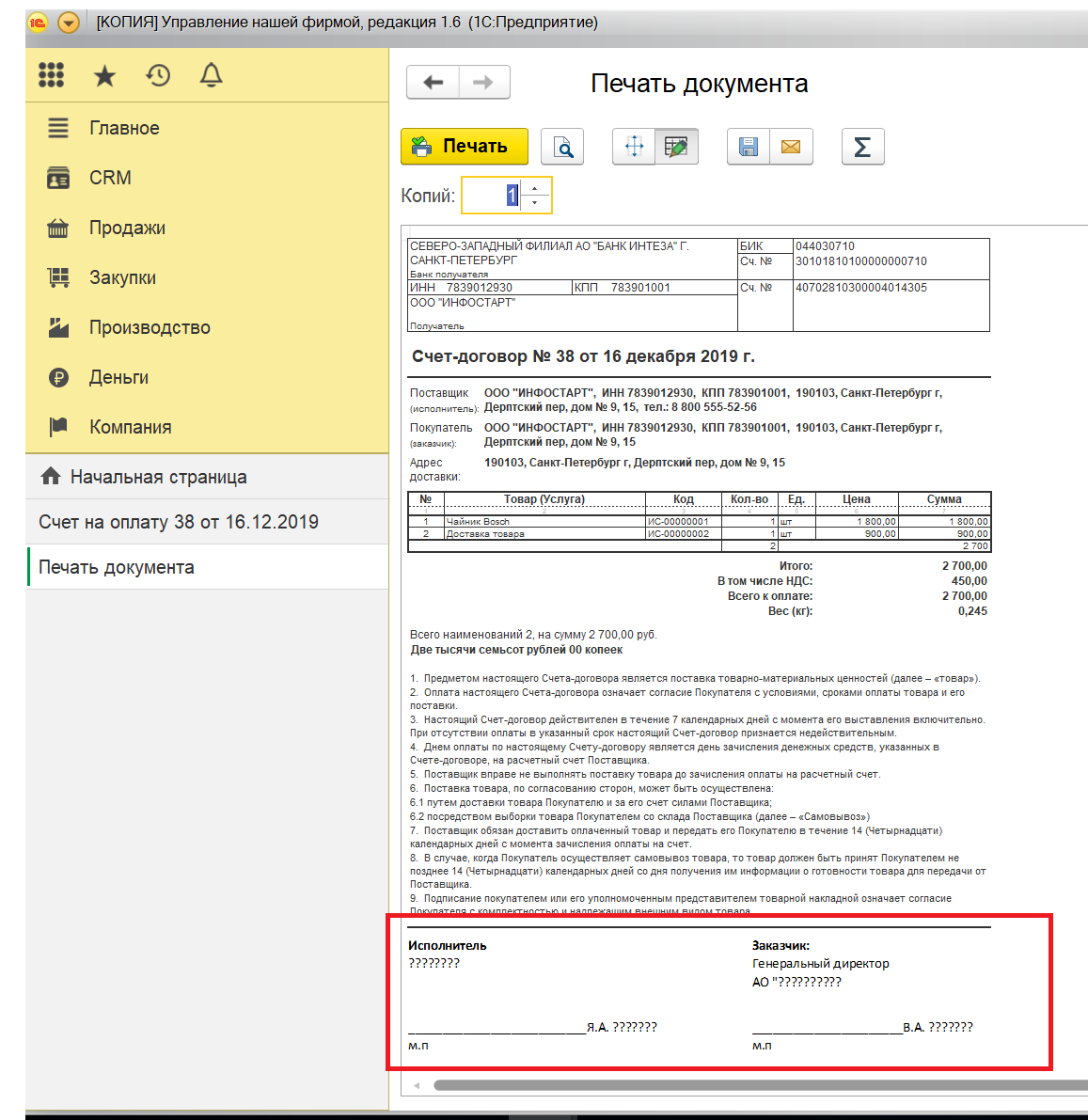Click the Товар (Услуга) column header
The height and width of the screenshot is (1120, 1088).
[x=544, y=499]
